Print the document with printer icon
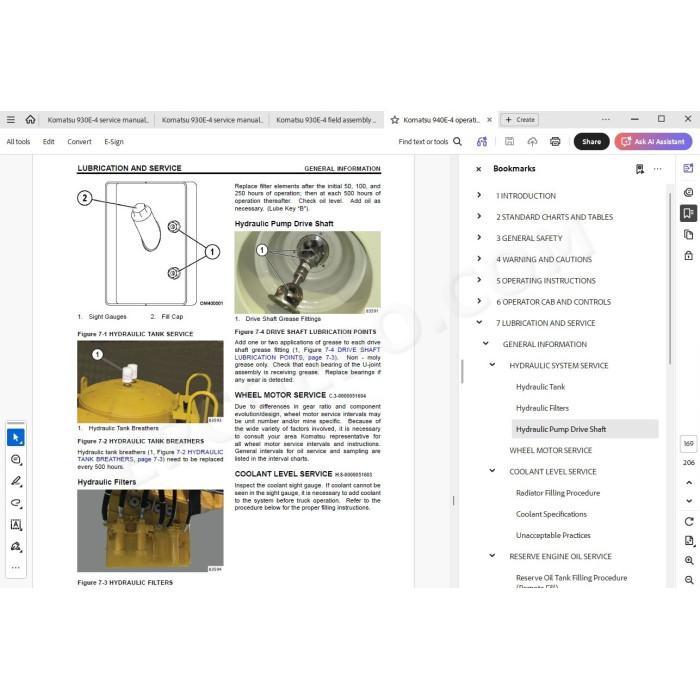 (555, 142)
